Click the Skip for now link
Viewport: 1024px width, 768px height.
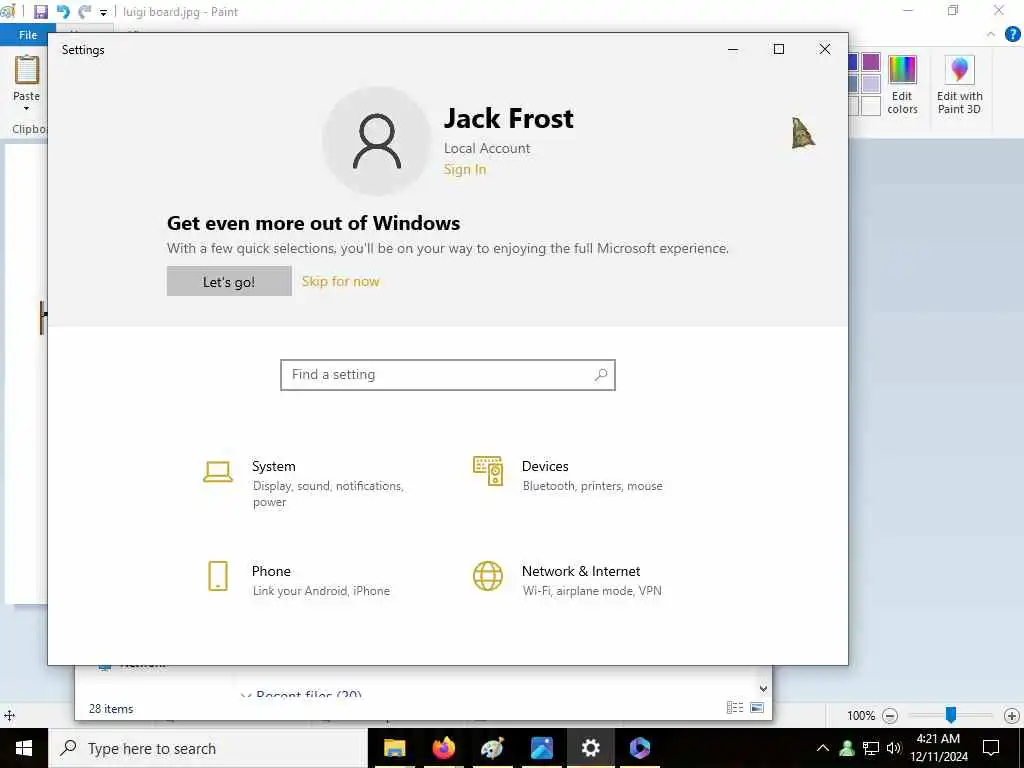(x=340, y=281)
